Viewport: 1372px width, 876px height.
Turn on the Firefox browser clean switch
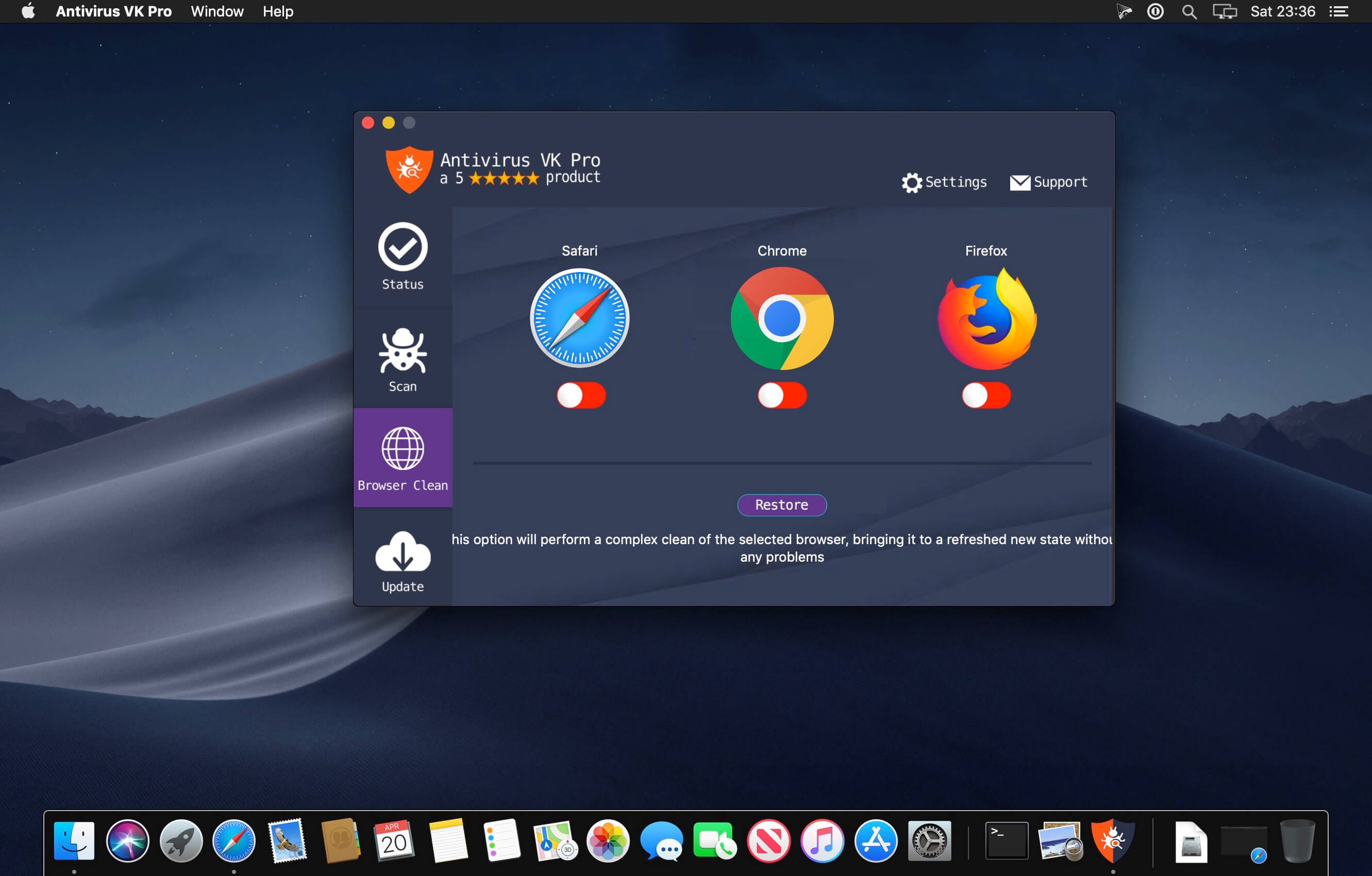985,395
